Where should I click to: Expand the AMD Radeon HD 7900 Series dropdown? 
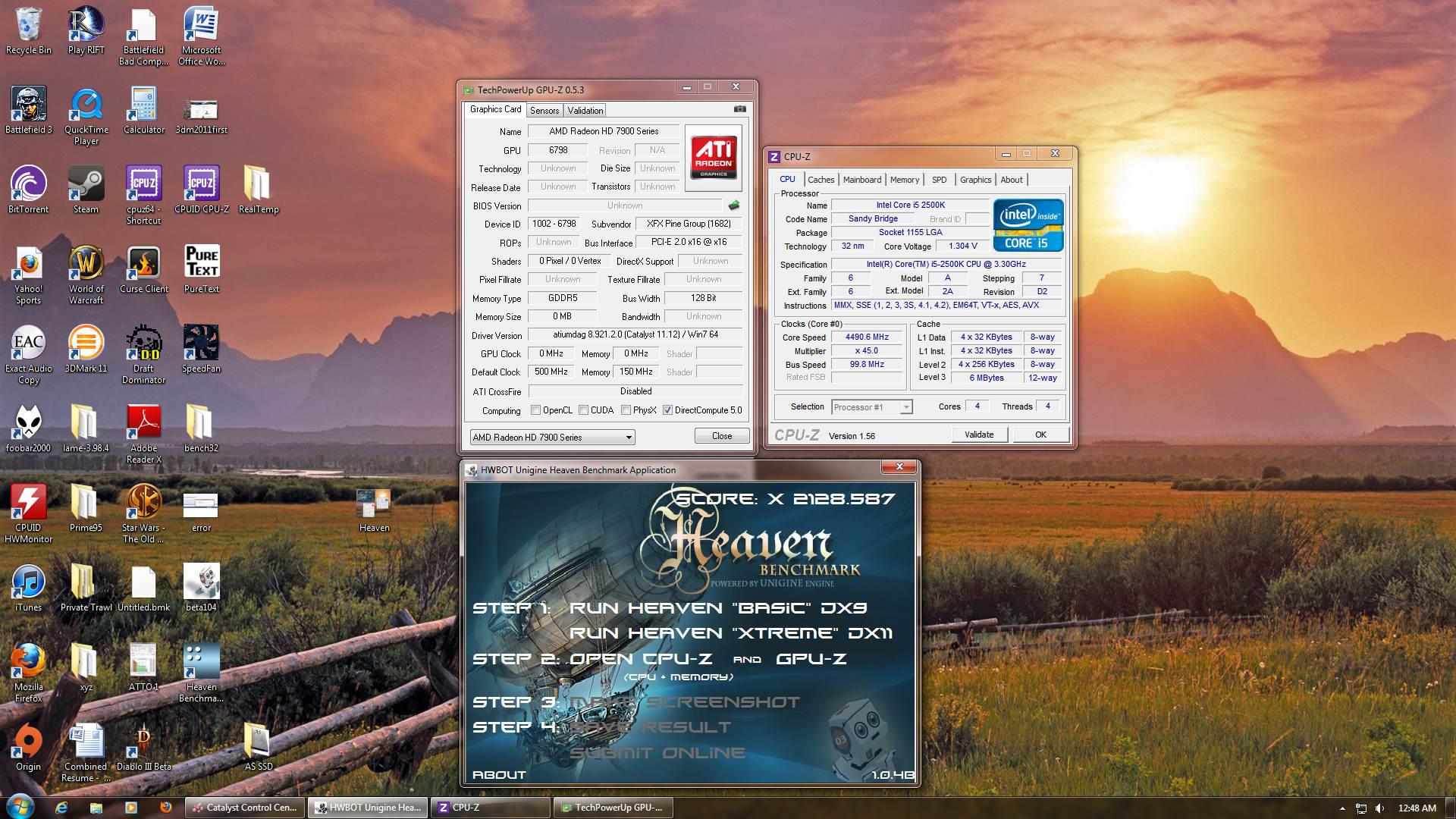[x=552, y=438]
